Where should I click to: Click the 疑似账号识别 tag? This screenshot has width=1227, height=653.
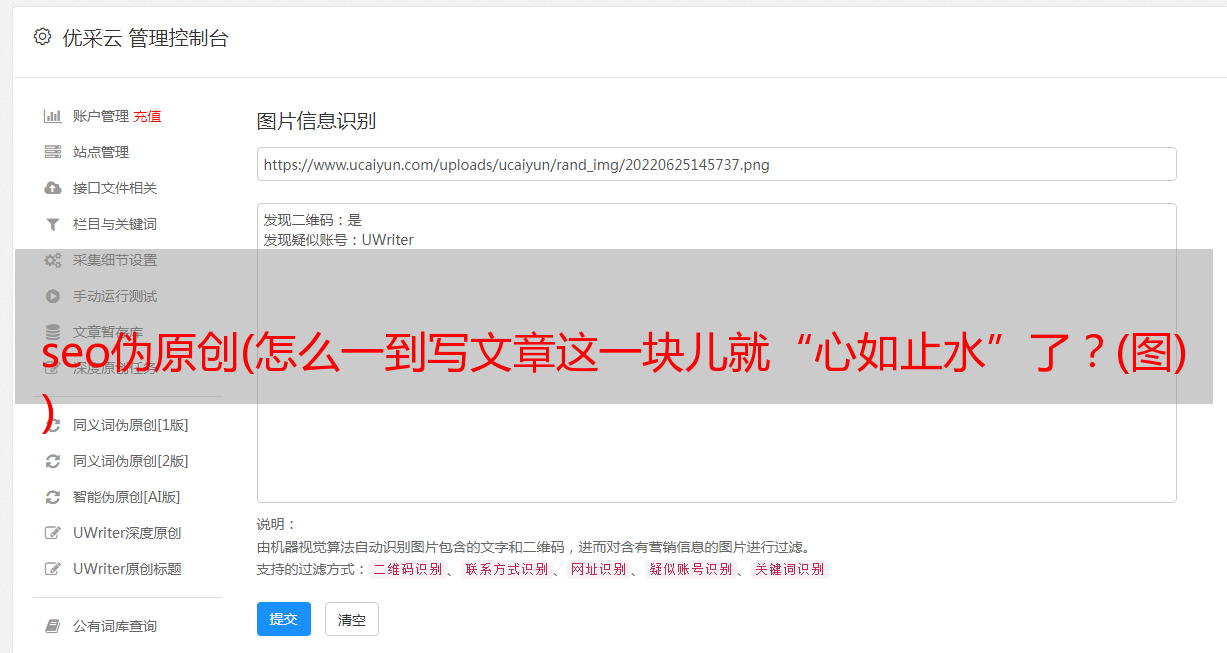click(690, 569)
